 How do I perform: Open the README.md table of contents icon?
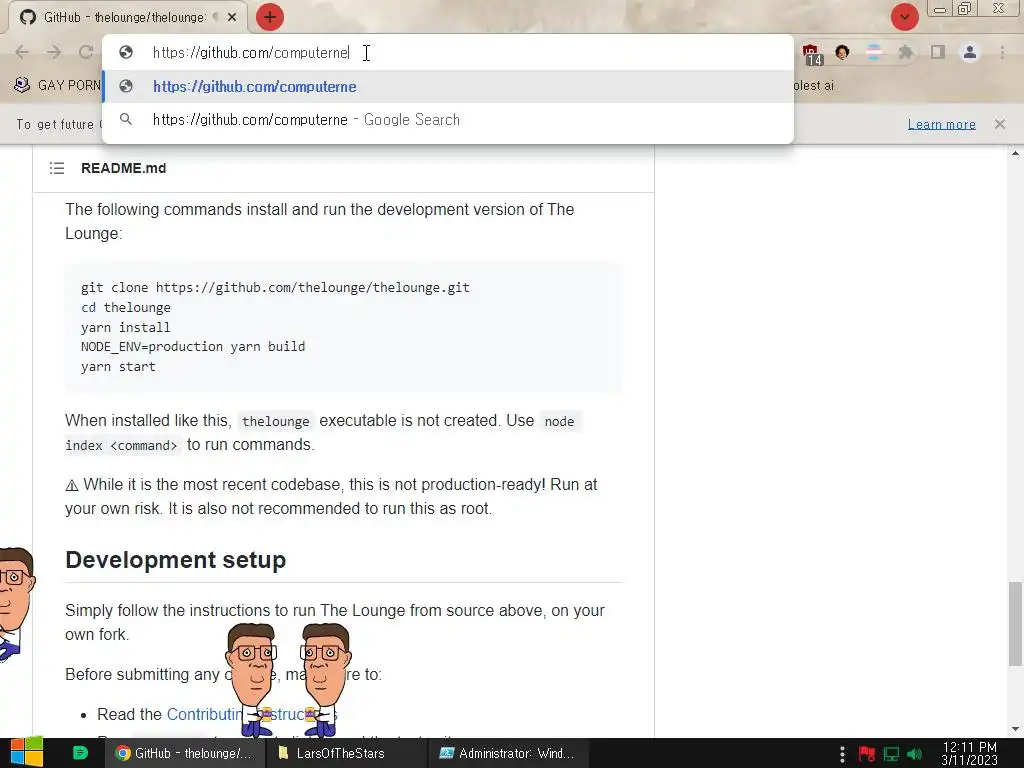57,168
